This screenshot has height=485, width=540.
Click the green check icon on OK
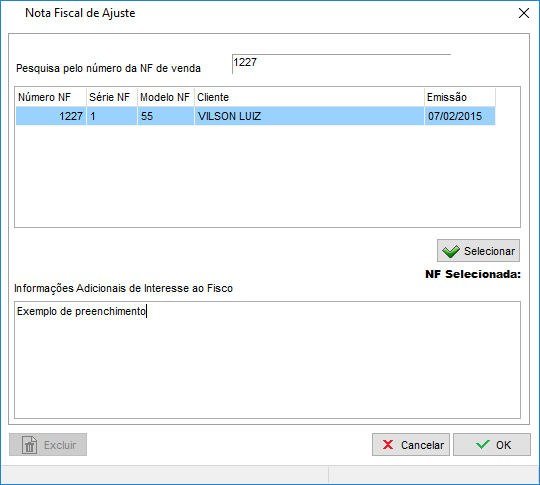tap(483, 444)
